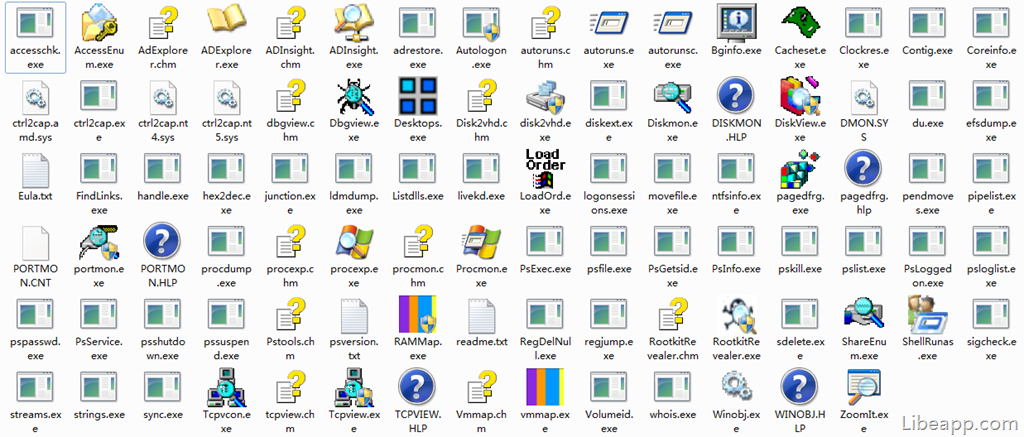Open portmon.exe icon
Screen dimensions: 1024x437
[x=99, y=242]
